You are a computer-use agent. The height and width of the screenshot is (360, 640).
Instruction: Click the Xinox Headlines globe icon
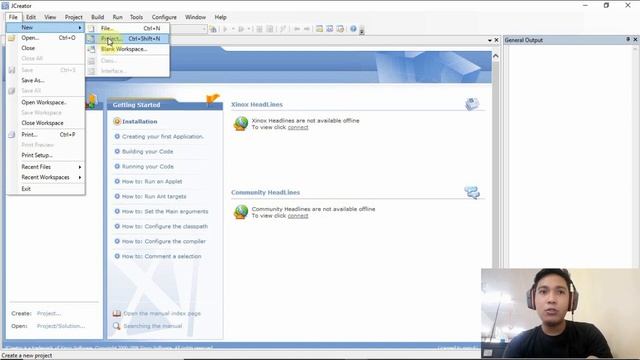(241, 123)
